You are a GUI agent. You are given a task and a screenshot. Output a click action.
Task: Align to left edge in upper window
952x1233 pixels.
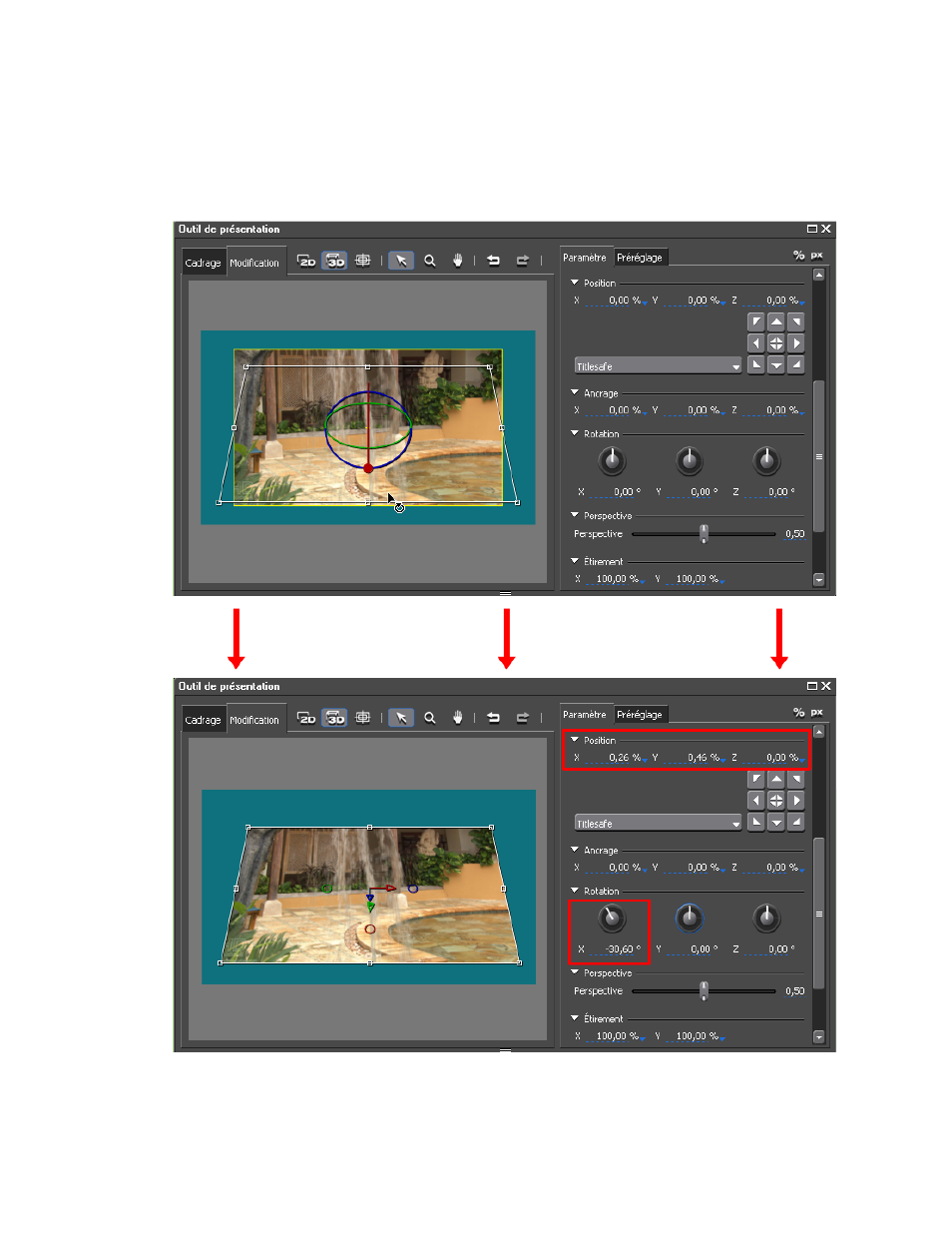[756, 343]
